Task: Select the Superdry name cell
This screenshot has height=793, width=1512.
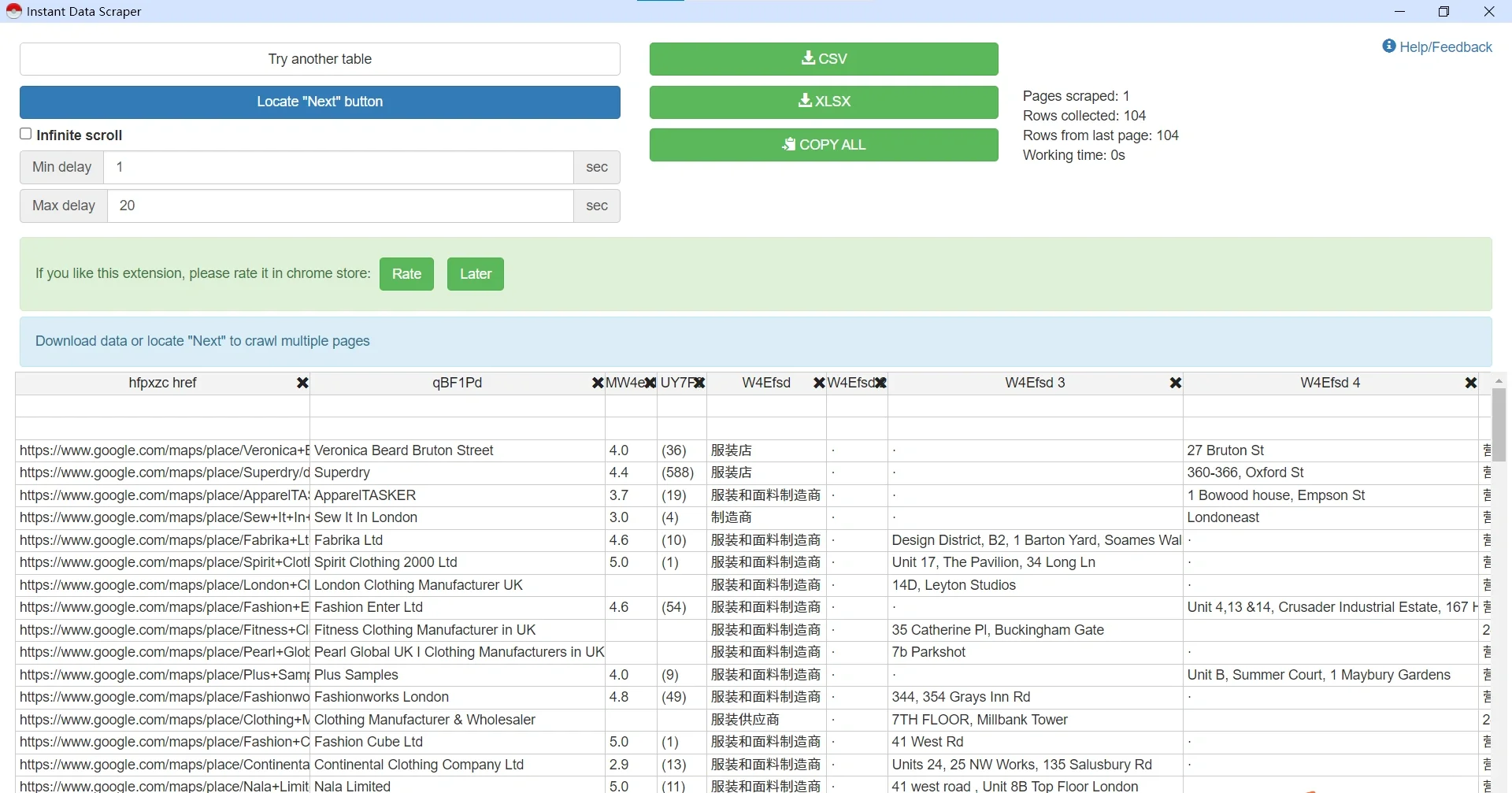Action: point(458,472)
